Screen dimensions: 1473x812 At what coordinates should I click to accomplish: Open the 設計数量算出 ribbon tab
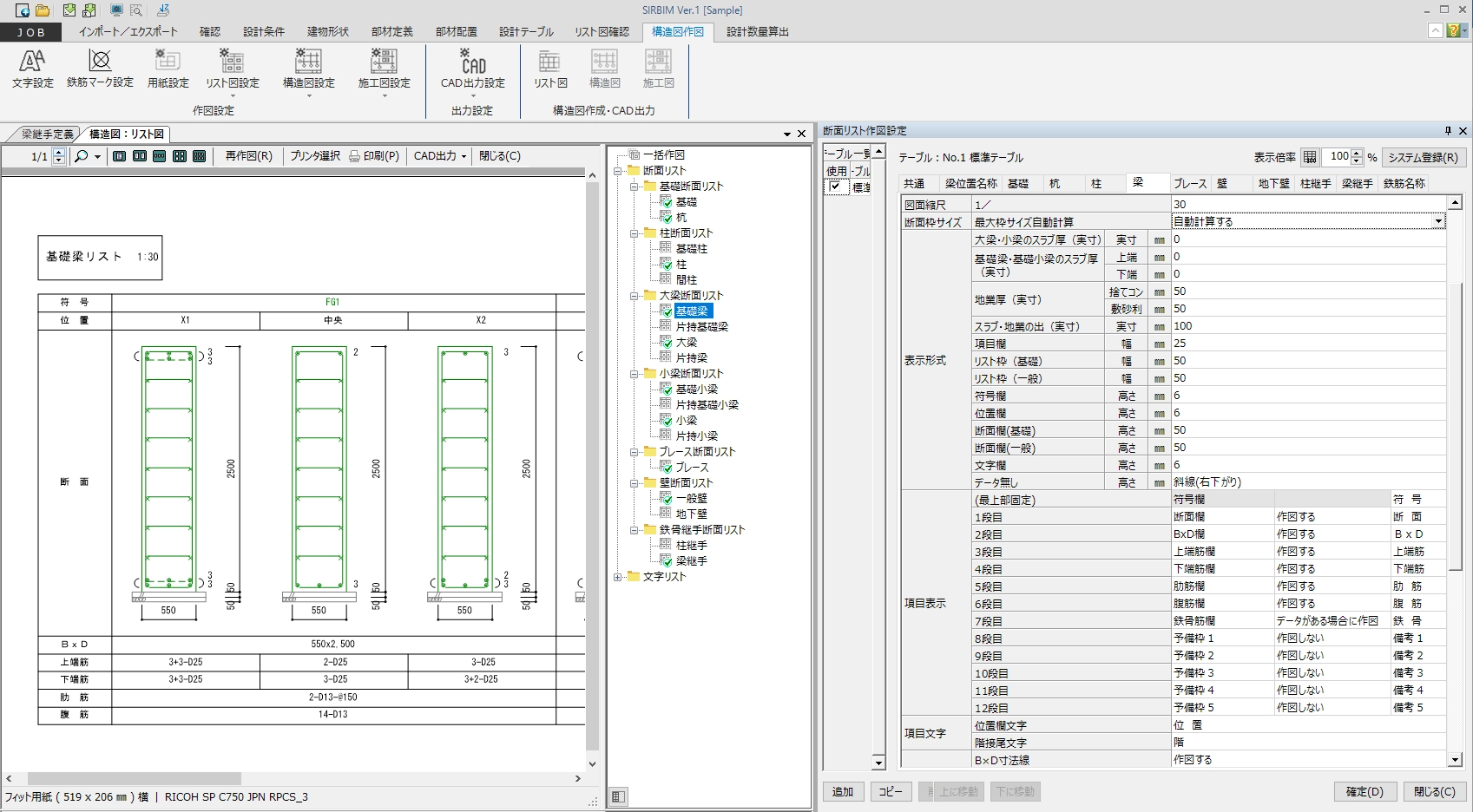click(x=758, y=32)
